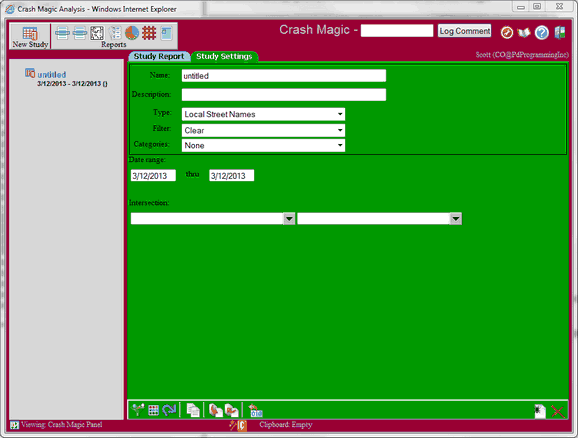Image resolution: width=578 pixels, height=438 pixels.
Task: Expand the second Intersection street dropdown arrow
Action: [x=456, y=219]
